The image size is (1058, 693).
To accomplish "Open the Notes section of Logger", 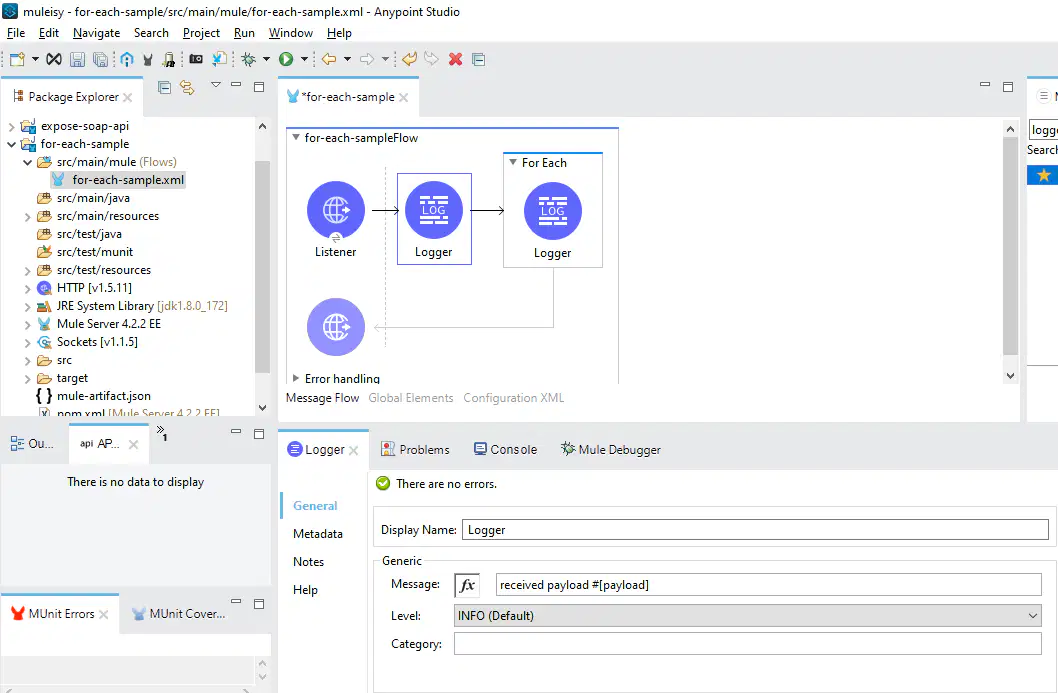I will (x=308, y=562).
